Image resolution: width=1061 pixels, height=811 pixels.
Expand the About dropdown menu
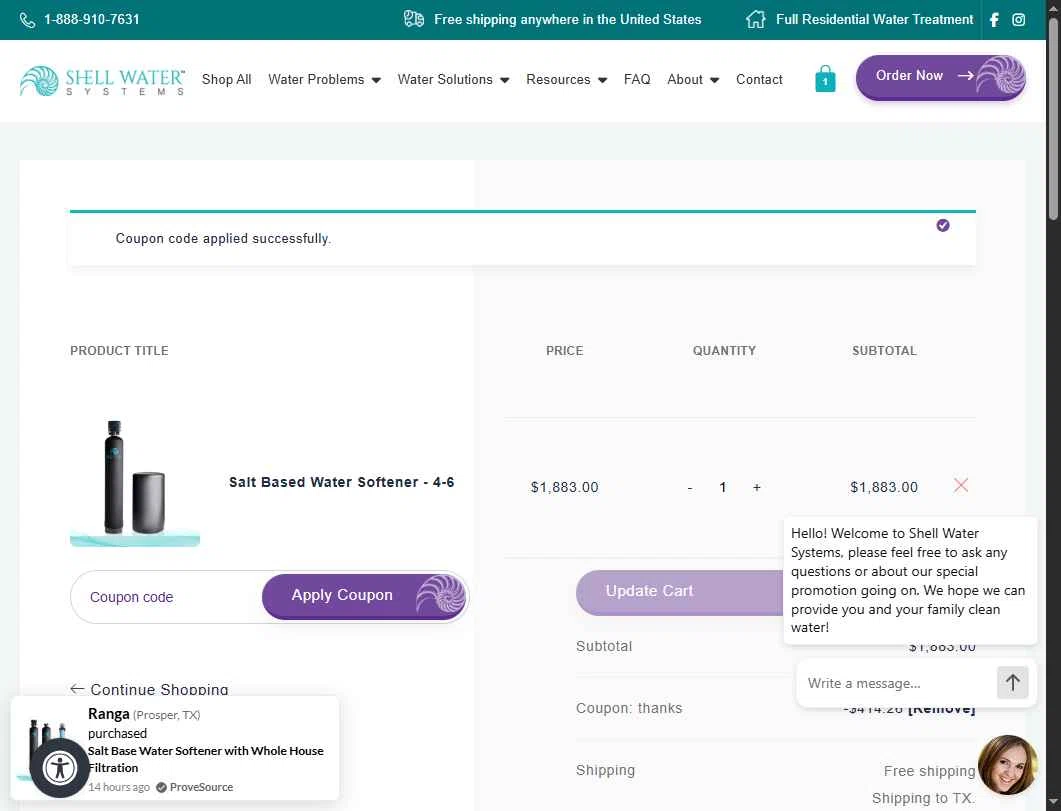pos(693,79)
